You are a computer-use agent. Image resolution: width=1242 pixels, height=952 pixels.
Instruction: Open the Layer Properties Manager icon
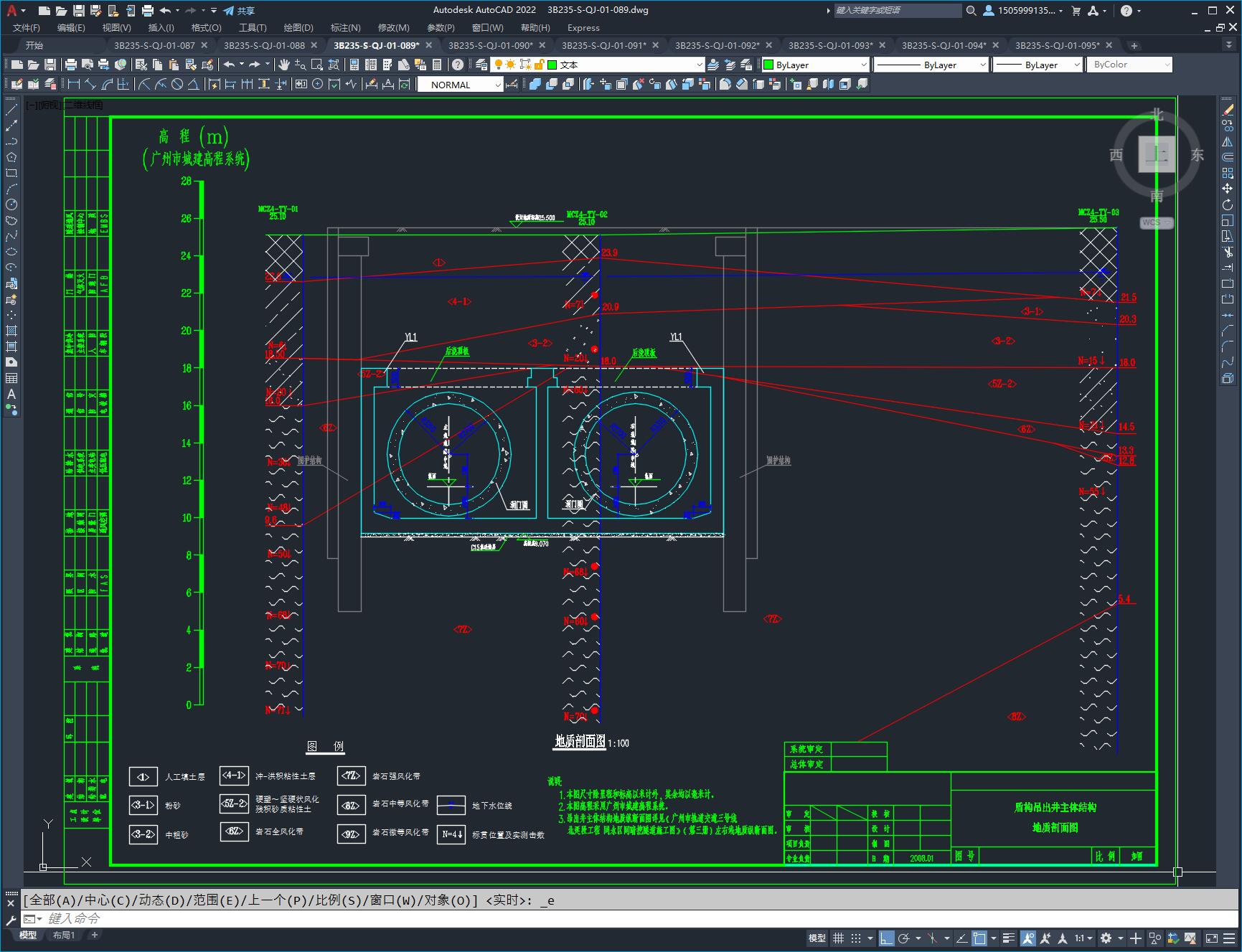(480, 65)
